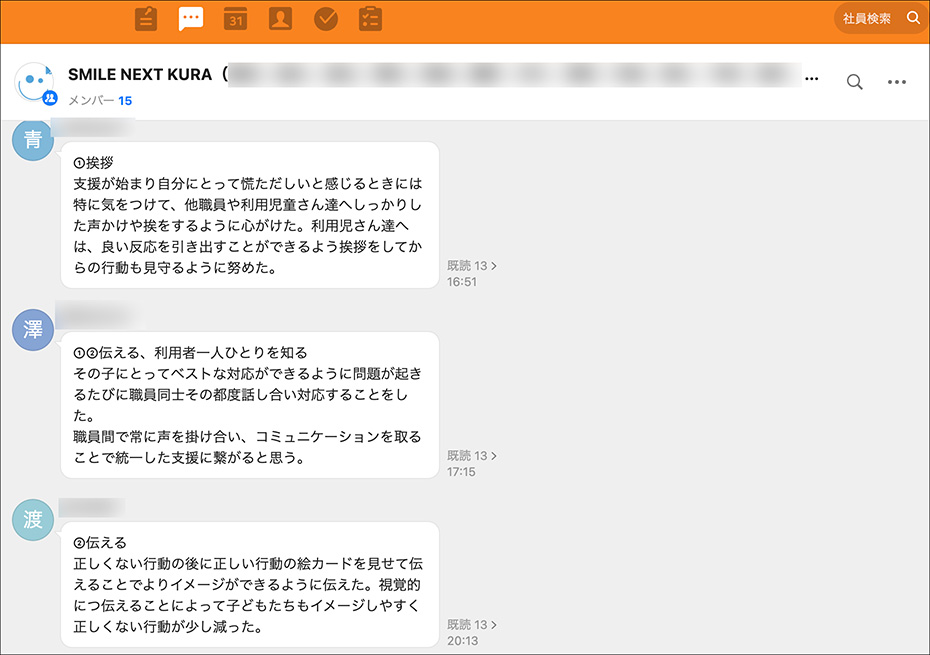Open the checklist survey icon
This screenshot has height=655, width=930.
pyautogui.click(x=370, y=18)
